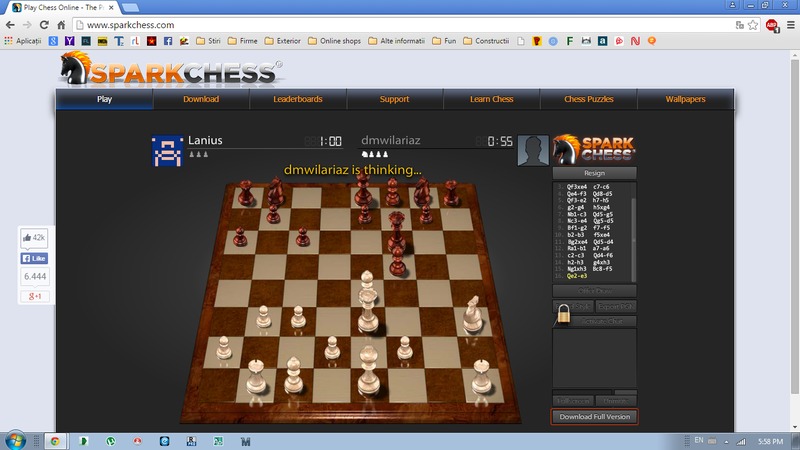
Task: Select the white rook in bottom-right corner
Action: click(481, 377)
